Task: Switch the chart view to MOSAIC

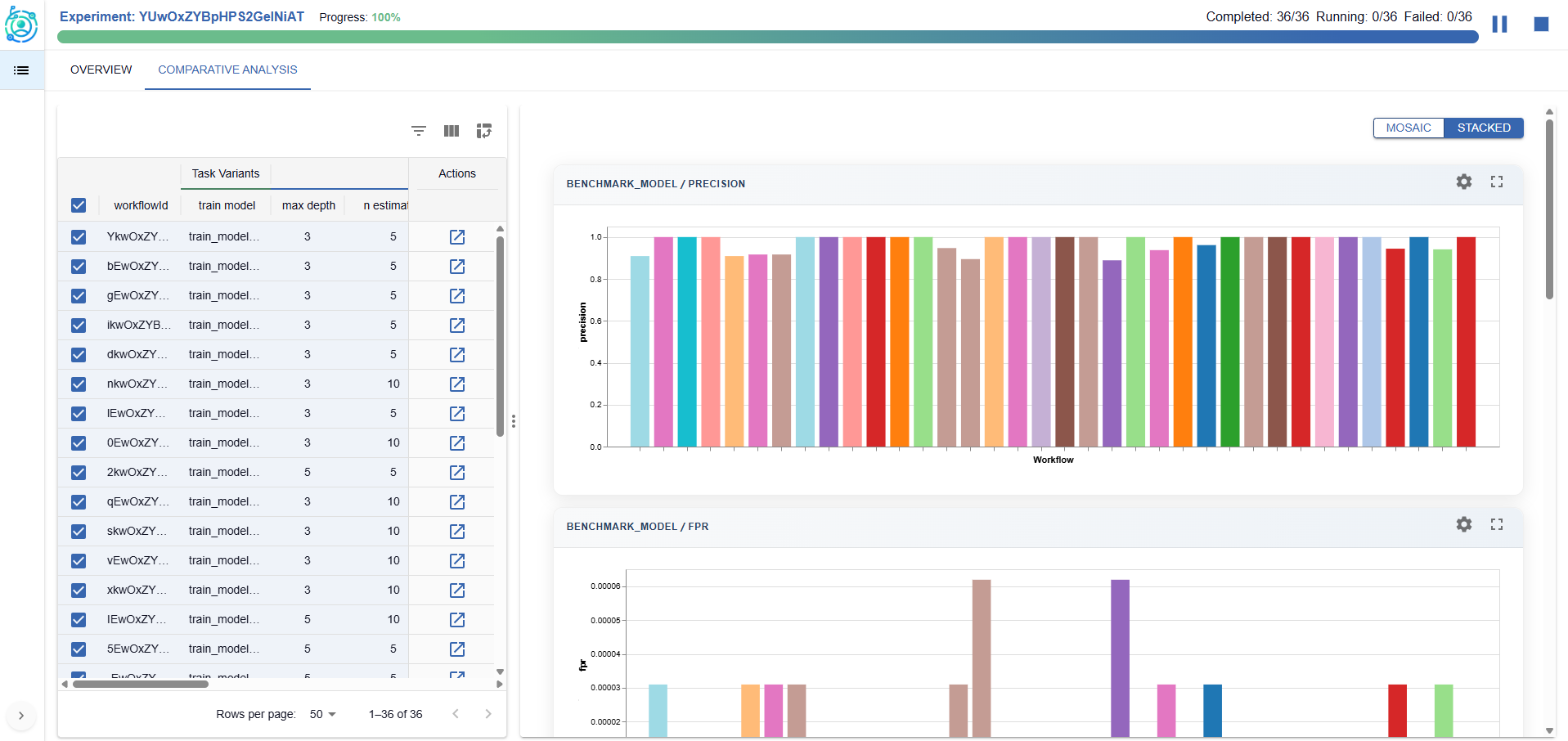Action: pyautogui.click(x=1409, y=128)
